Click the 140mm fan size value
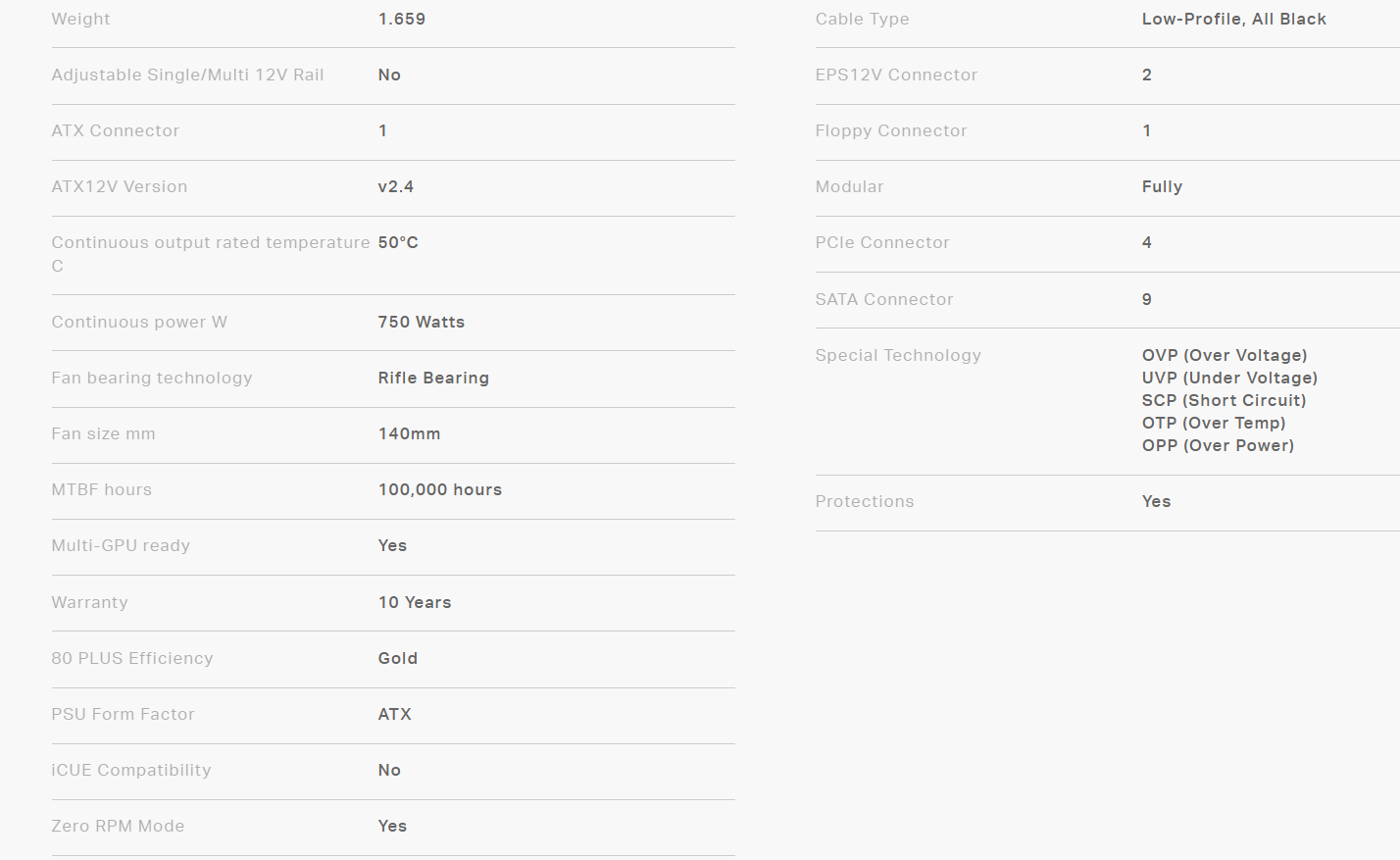Screen dimensions: 1400x860 point(409,433)
